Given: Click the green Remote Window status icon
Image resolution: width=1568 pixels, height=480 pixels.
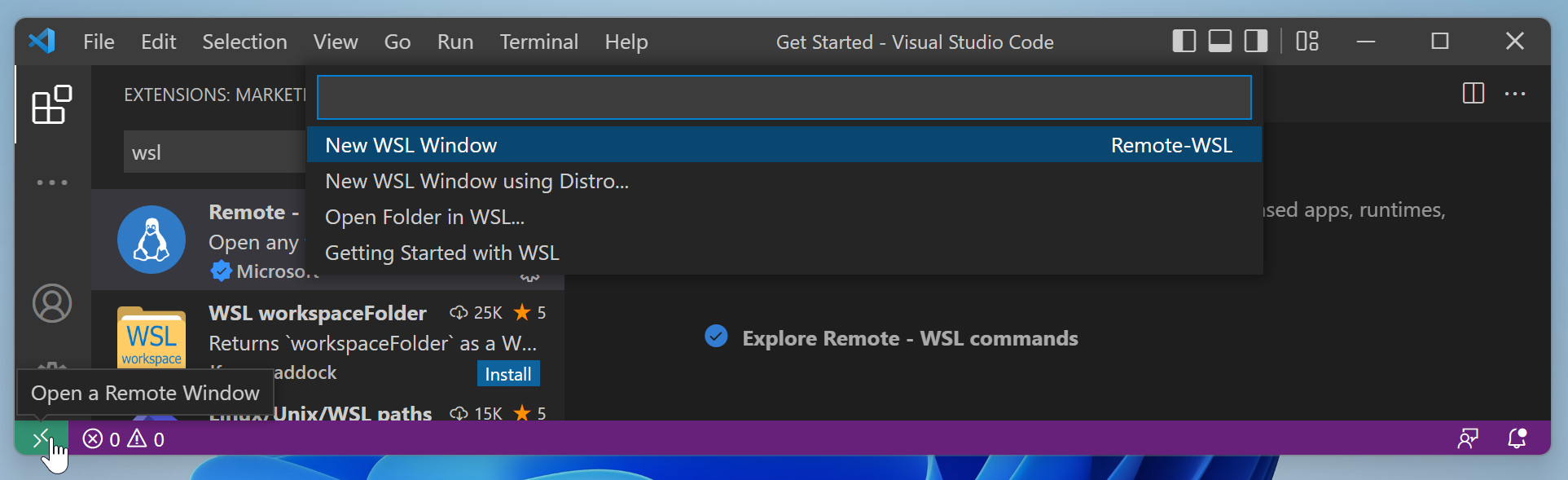Looking at the screenshot, I should pos(41,439).
